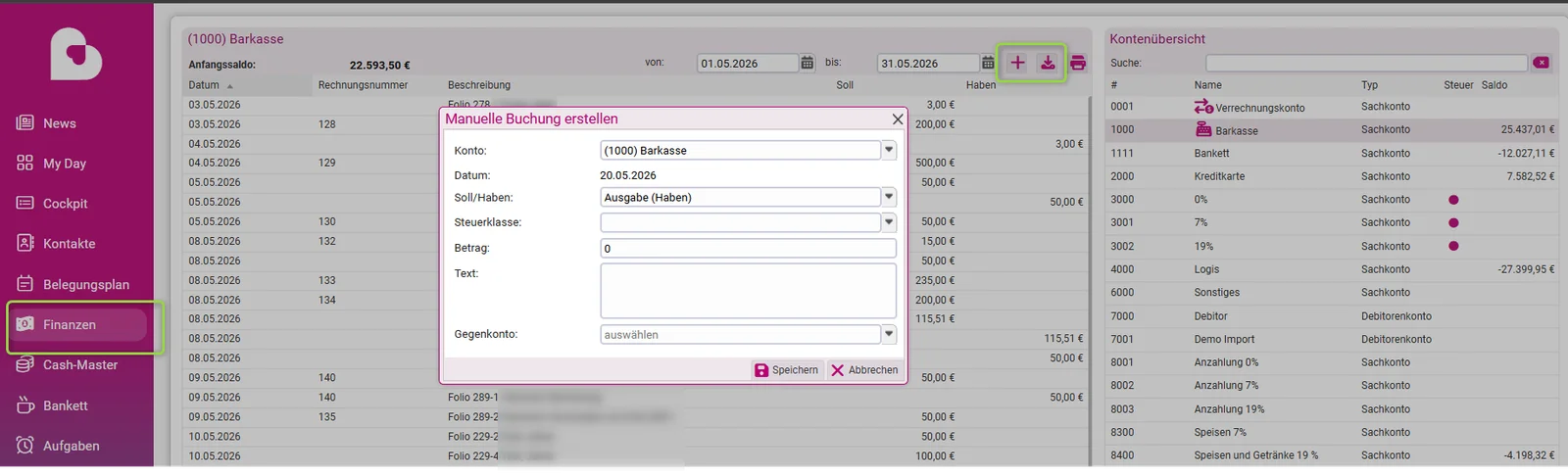
Task: Select account 7001 Demo Import
Action: (x=1332, y=340)
